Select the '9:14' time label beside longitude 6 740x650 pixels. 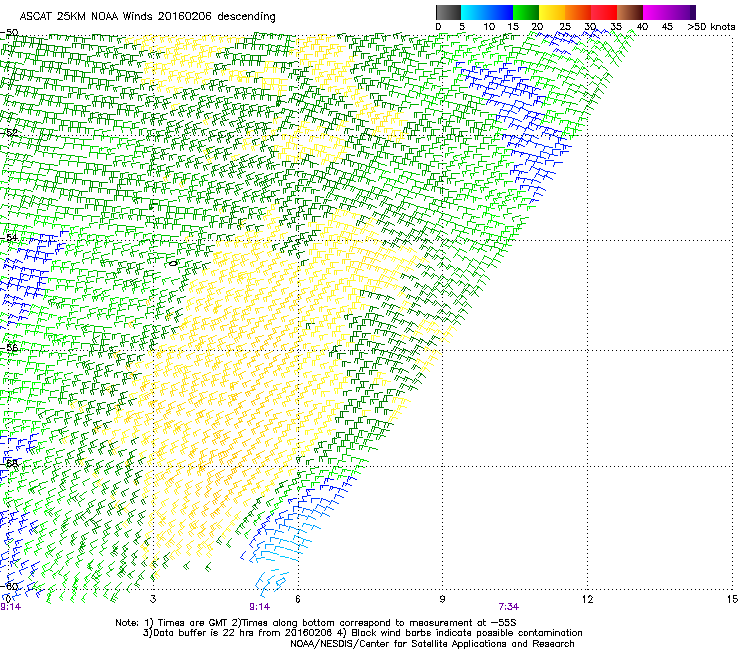(260, 607)
